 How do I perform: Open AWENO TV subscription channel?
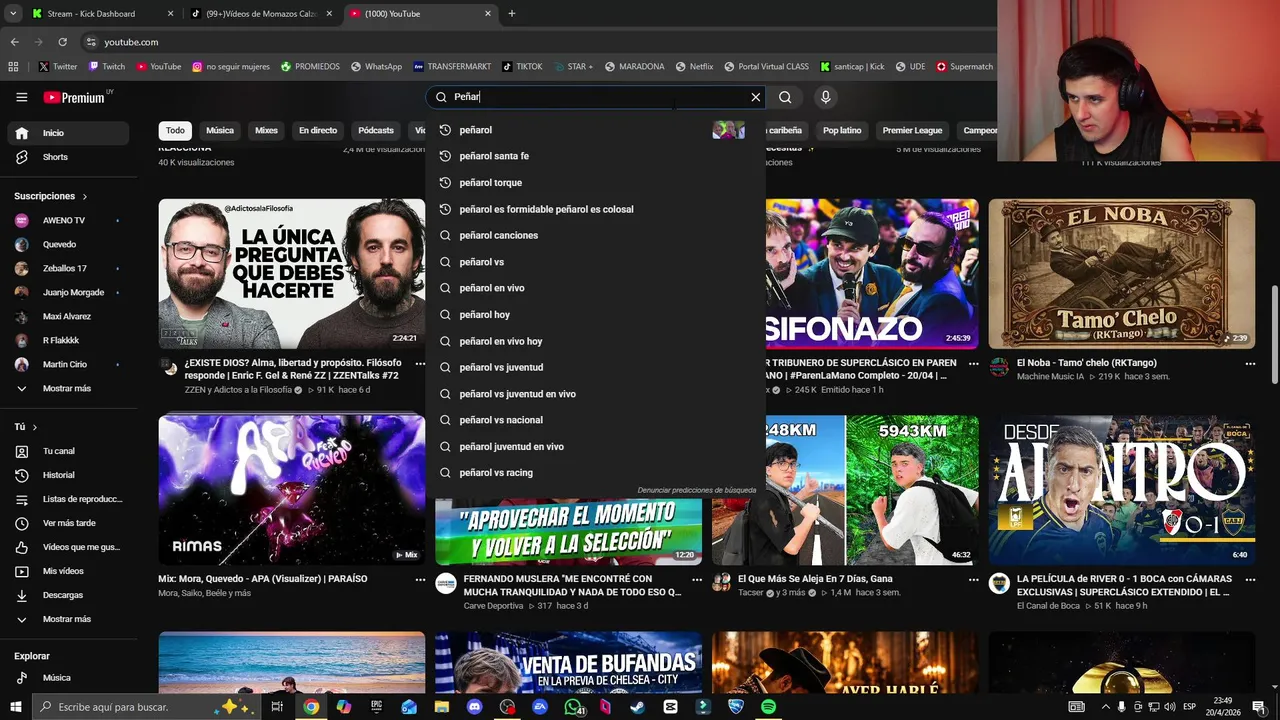pyautogui.click(x=68, y=220)
